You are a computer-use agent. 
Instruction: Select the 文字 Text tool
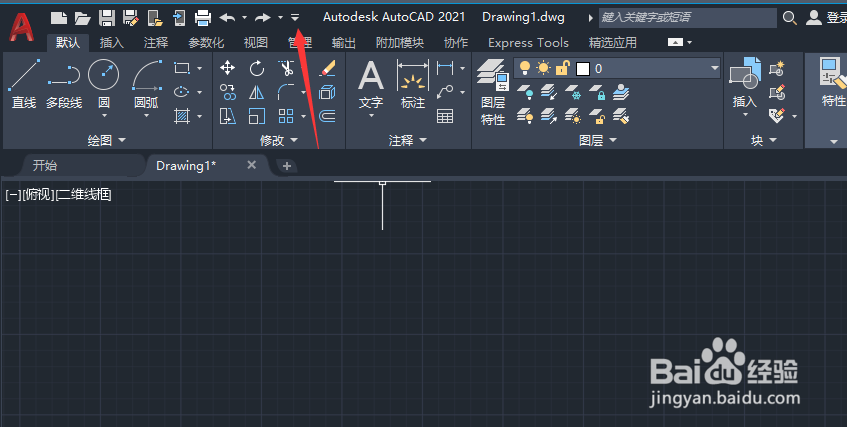click(371, 85)
